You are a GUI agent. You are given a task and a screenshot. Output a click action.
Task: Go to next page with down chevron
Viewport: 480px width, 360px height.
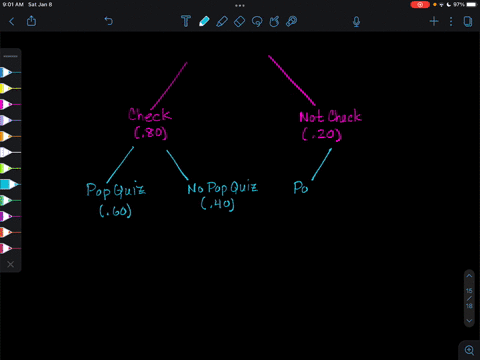[469, 321]
